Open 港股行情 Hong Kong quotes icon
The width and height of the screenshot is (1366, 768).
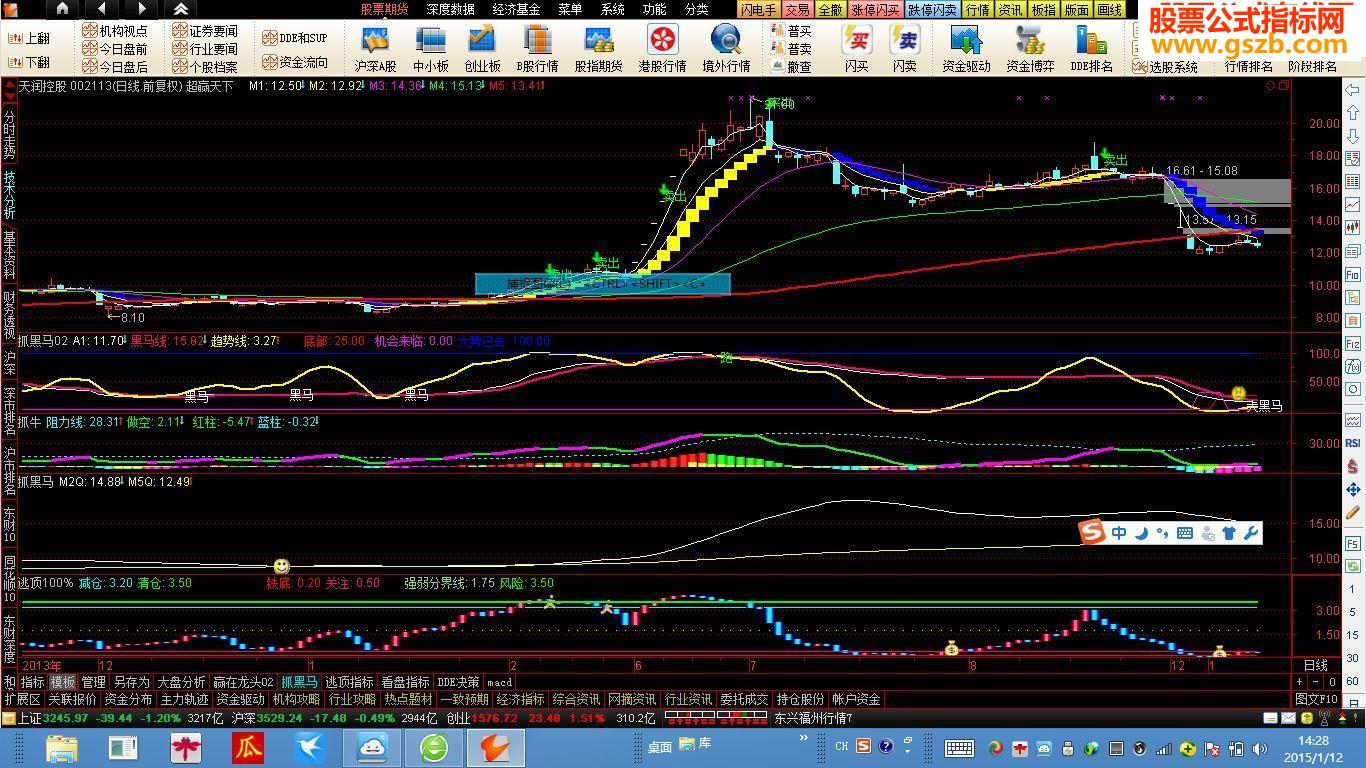[x=662, y=49]
